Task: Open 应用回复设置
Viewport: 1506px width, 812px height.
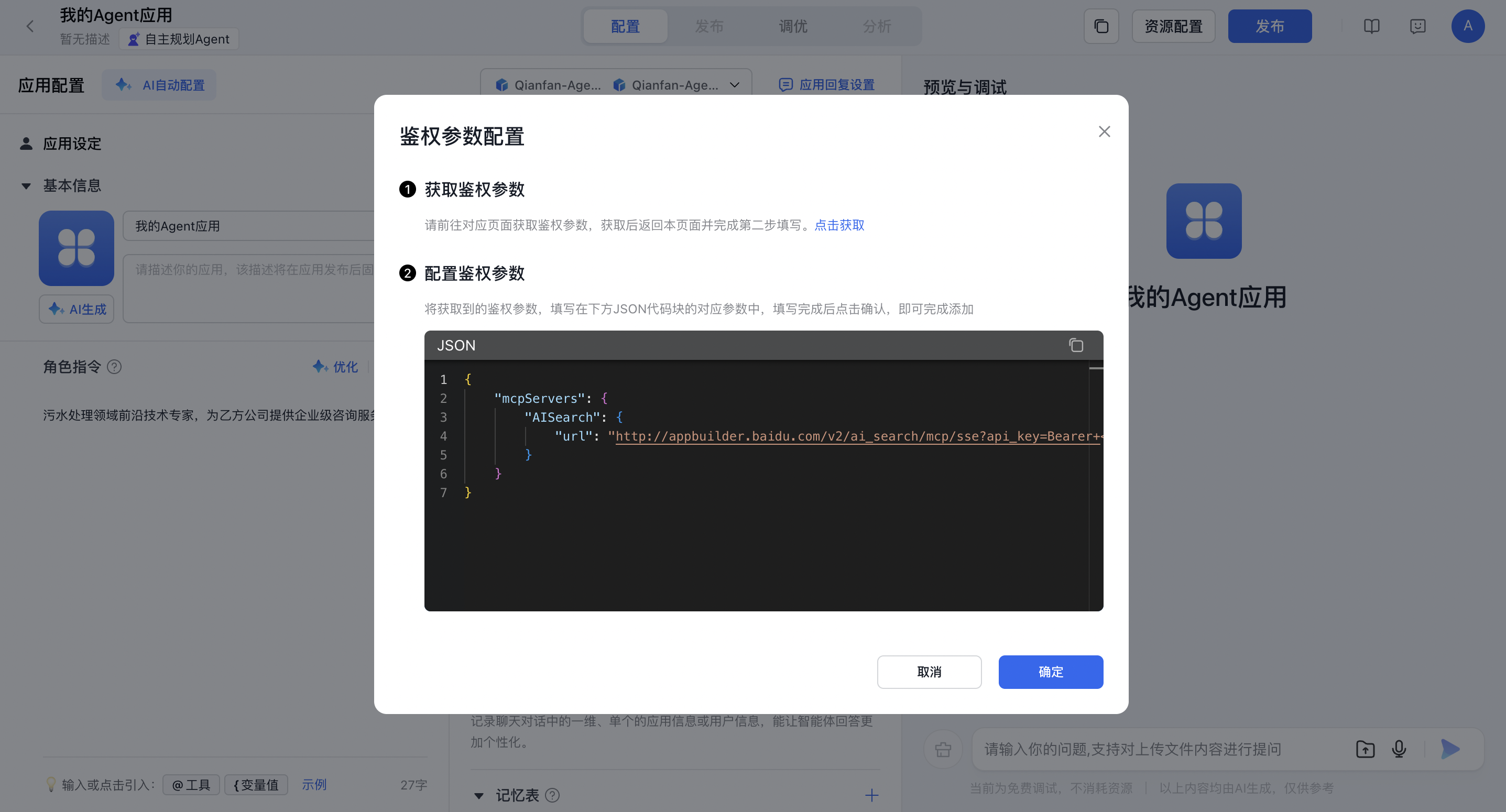Action: click(x=827, y=85)
